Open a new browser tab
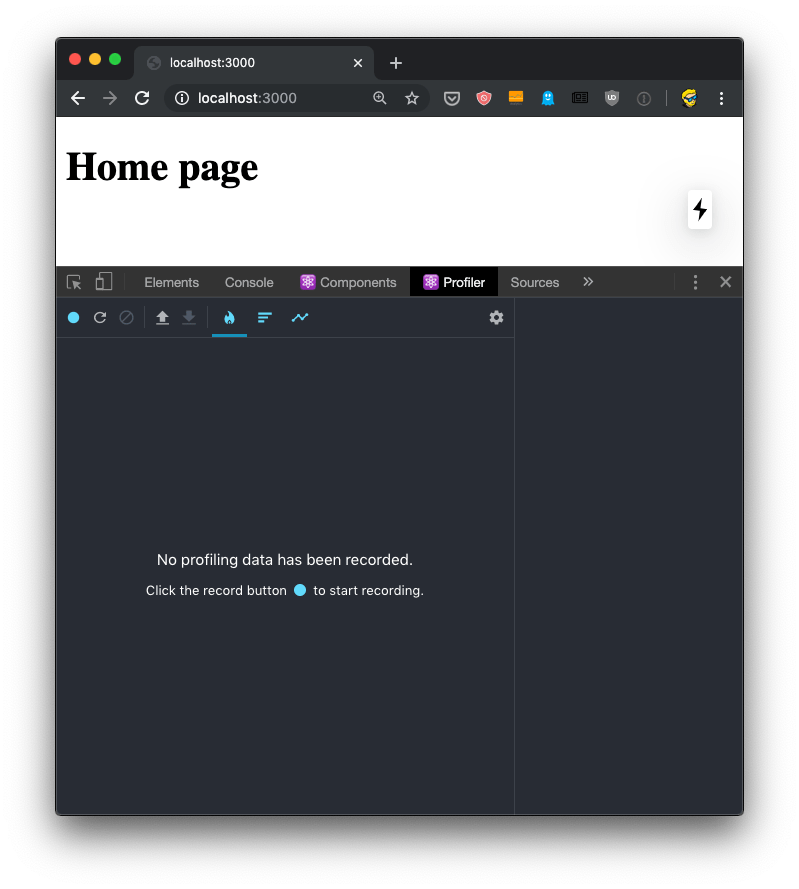Image resolution: width=799 pixels, height=889 pixels. coord(396,63)
